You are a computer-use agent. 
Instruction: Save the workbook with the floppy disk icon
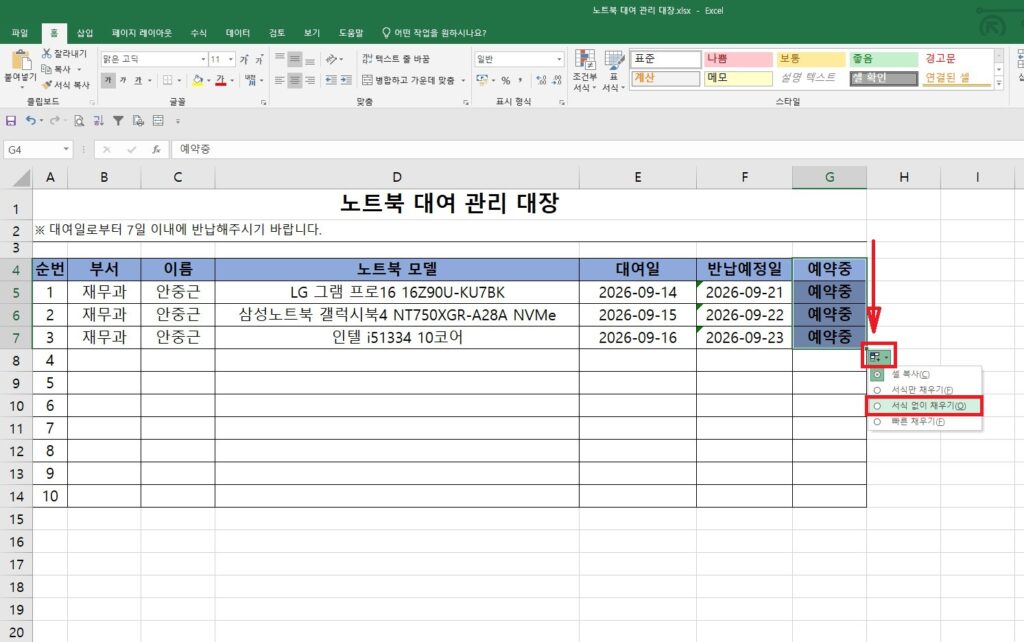click(x=10, y=120)
